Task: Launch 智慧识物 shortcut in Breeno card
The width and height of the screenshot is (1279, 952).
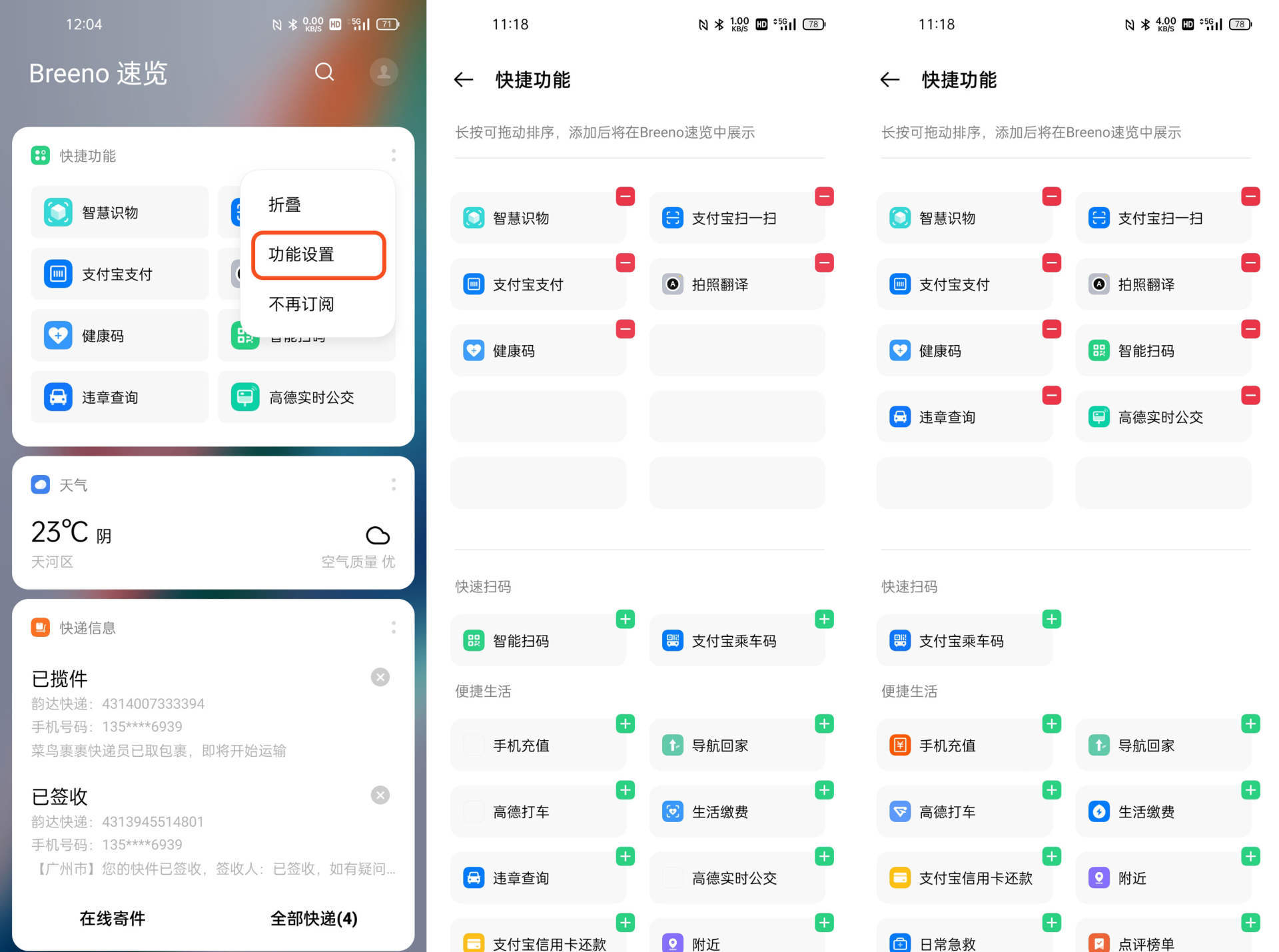Action: coord(120,213)
